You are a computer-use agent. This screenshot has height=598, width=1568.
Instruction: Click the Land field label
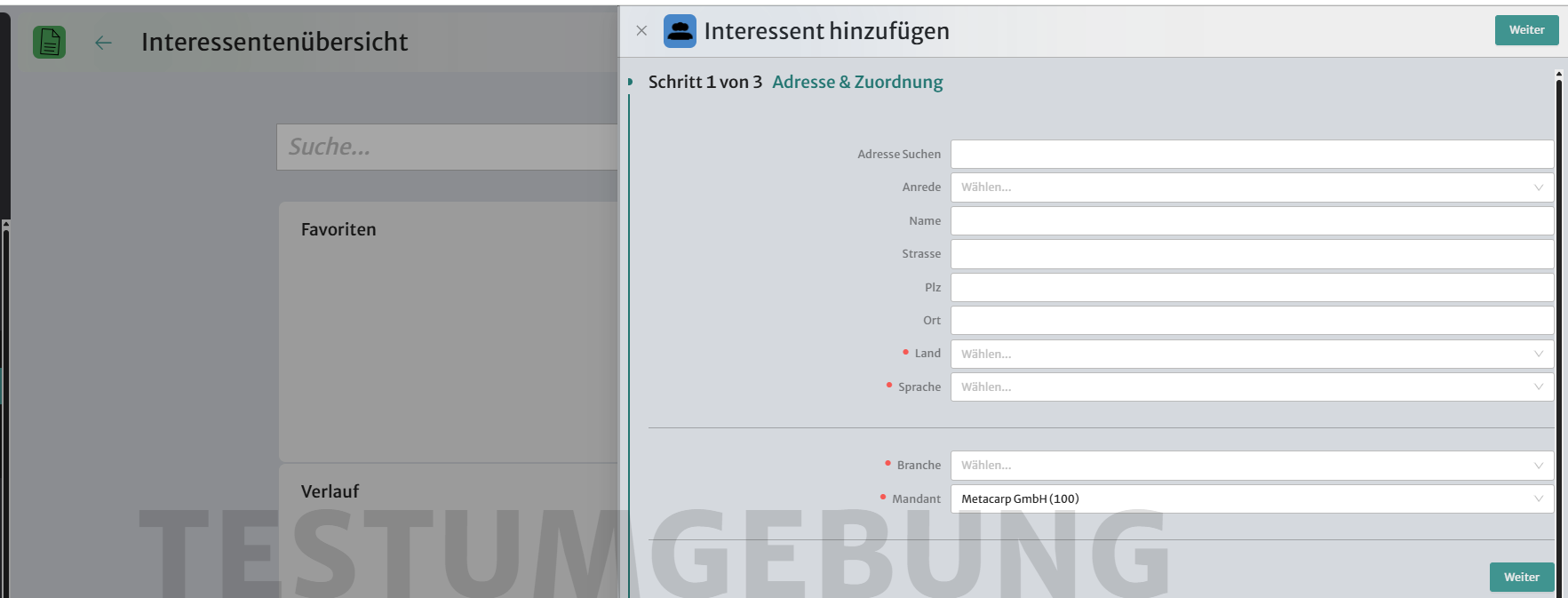pyautogui.click(x=927, y=354)
